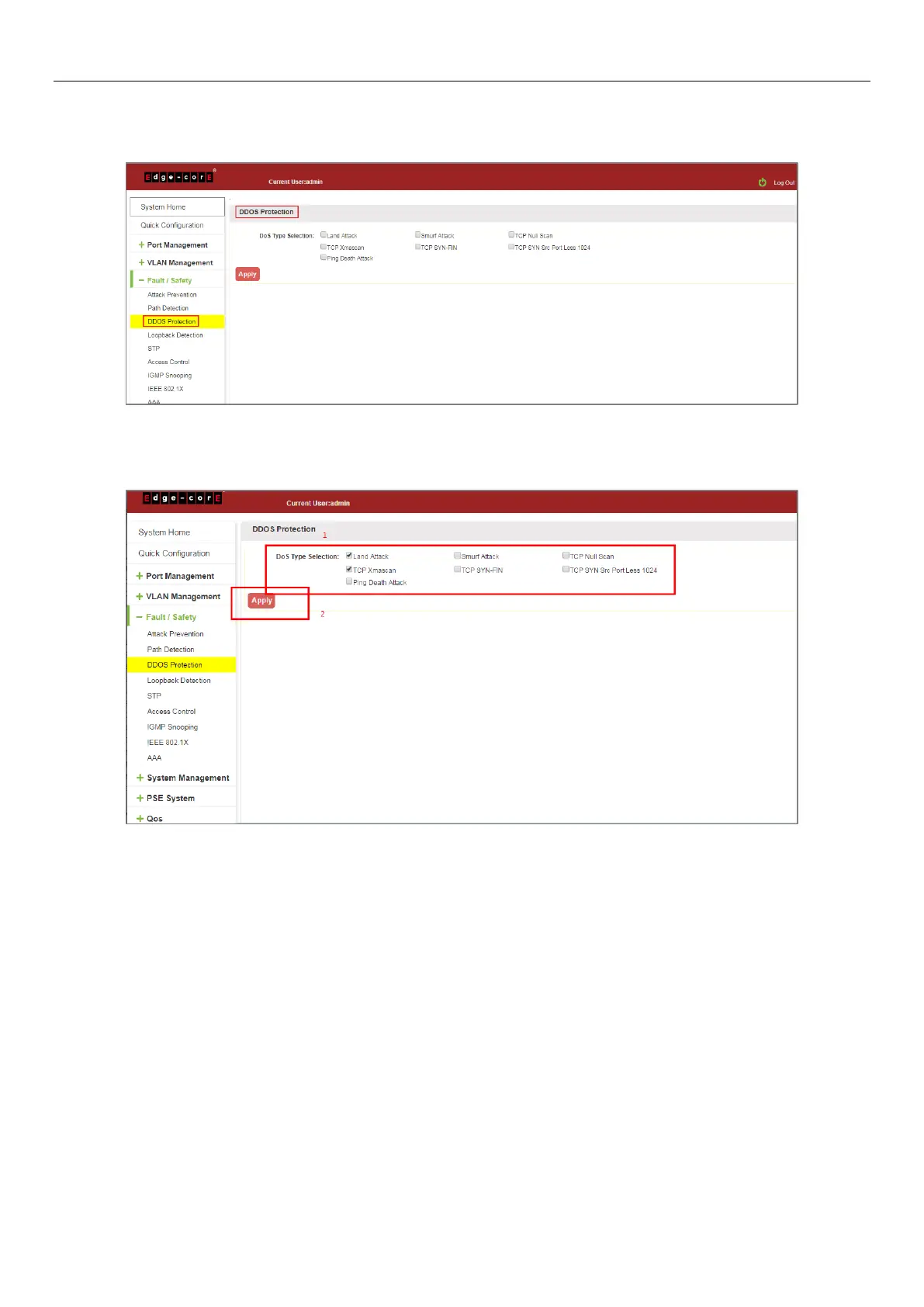Select Attack Prevention in the lower screenshot
Viewport: 924px width, 1307px height.
175,634
